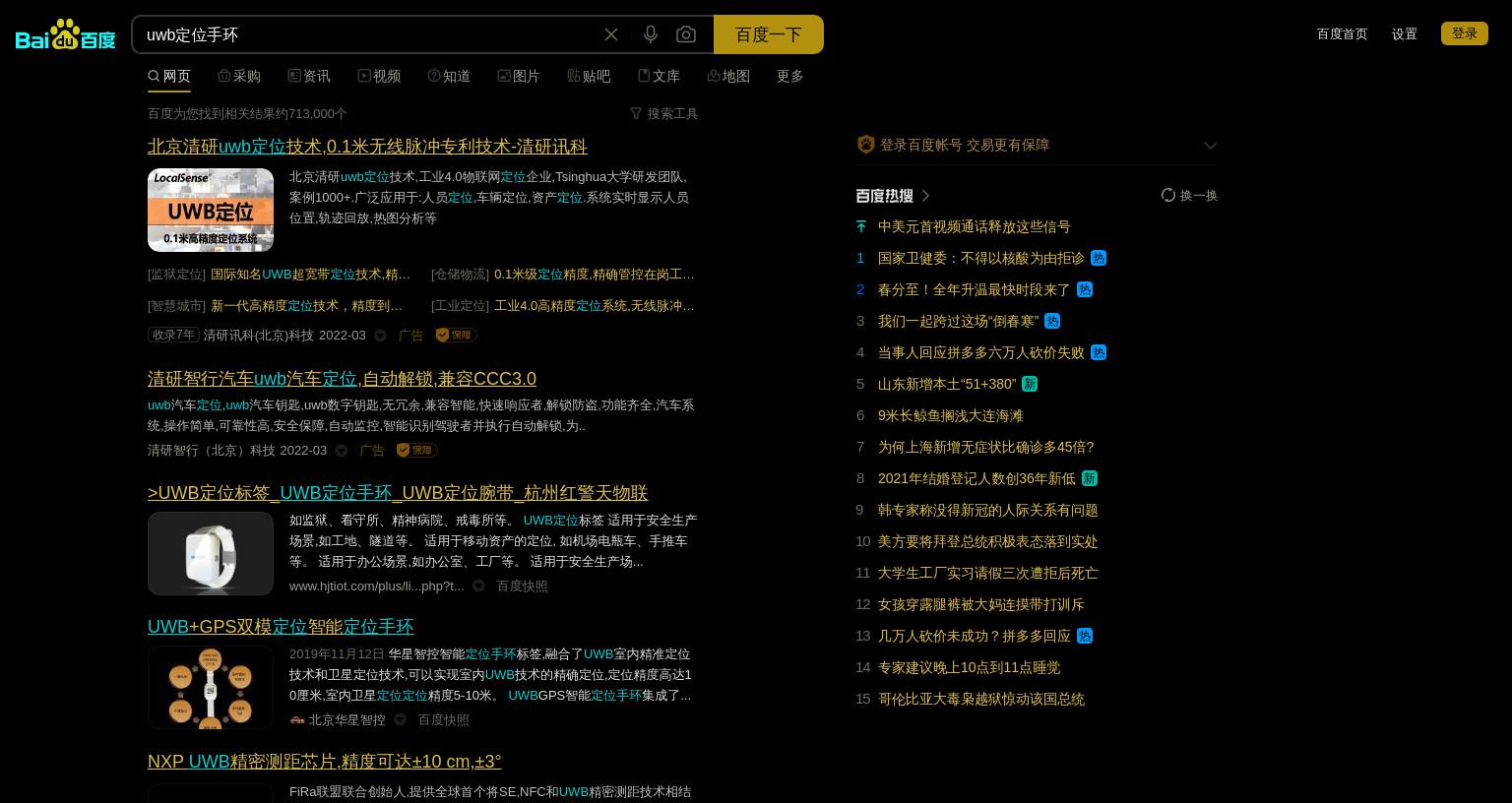The height and width of the screenshot is (803, 1512).
Task: Open result UWB定位标签_UWB定位手环 title
Action: (398, 493)
